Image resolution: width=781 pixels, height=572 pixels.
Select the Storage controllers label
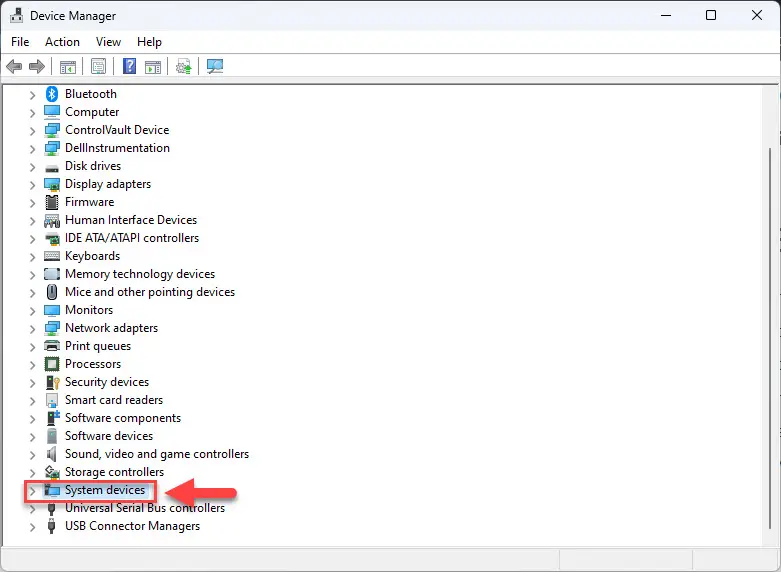tap(115, 472)
